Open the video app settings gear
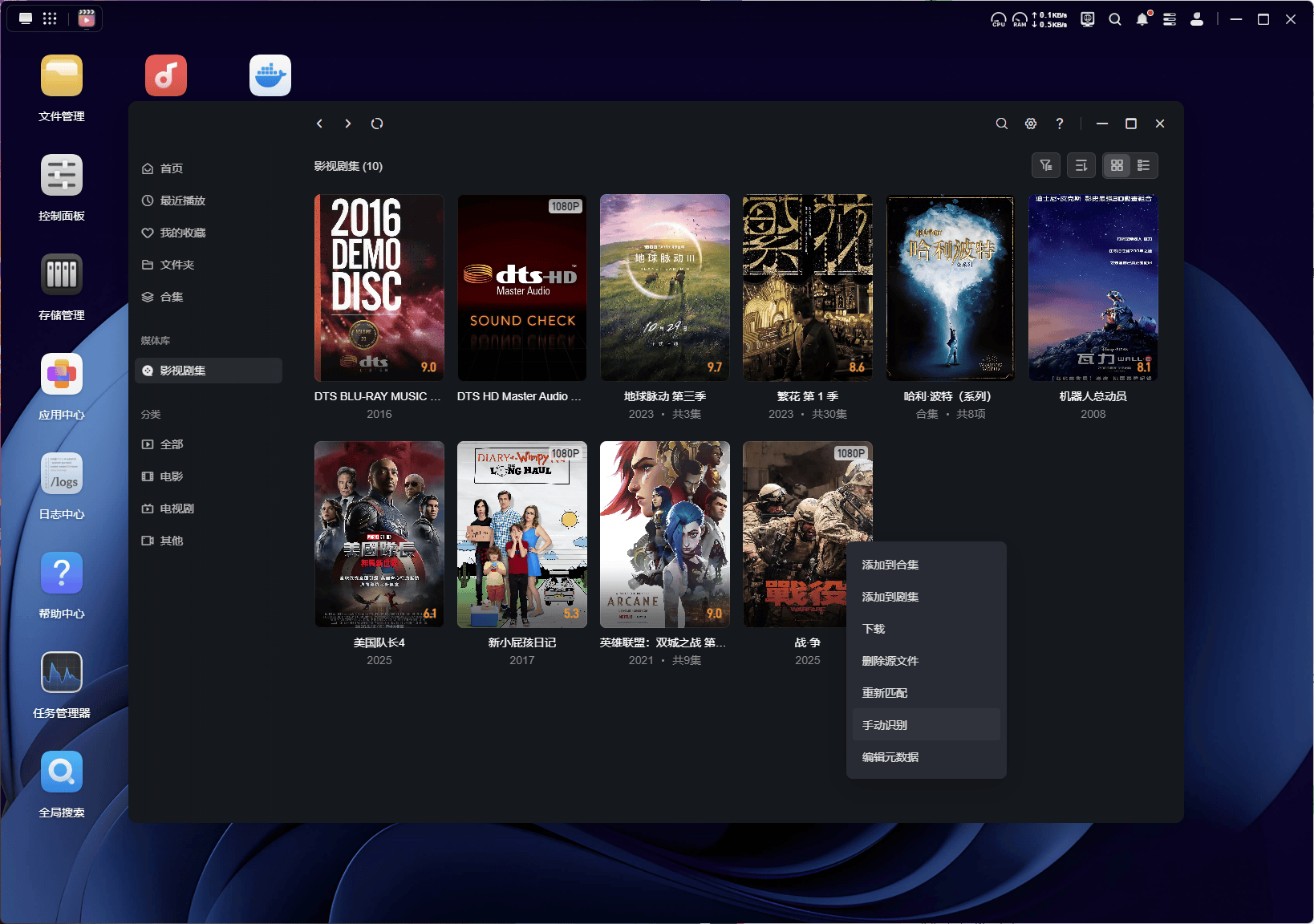Viewport: 1314px width, 924px height. [x=1031, y=124]
